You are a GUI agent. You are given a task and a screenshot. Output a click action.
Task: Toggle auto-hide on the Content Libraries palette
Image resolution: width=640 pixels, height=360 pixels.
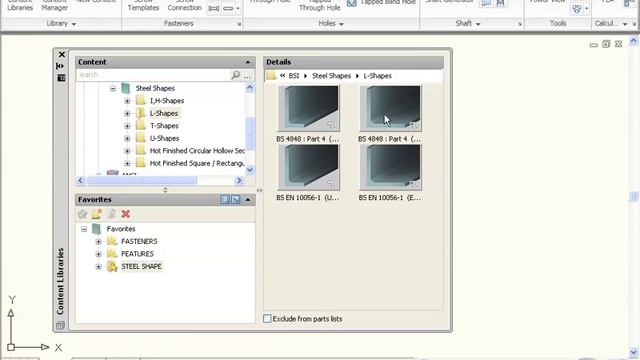(60, 66)
